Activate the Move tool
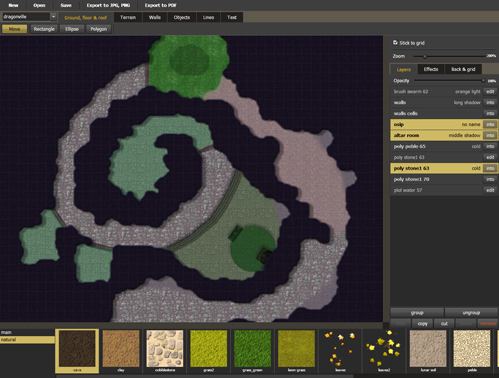 tap(14, 29)
